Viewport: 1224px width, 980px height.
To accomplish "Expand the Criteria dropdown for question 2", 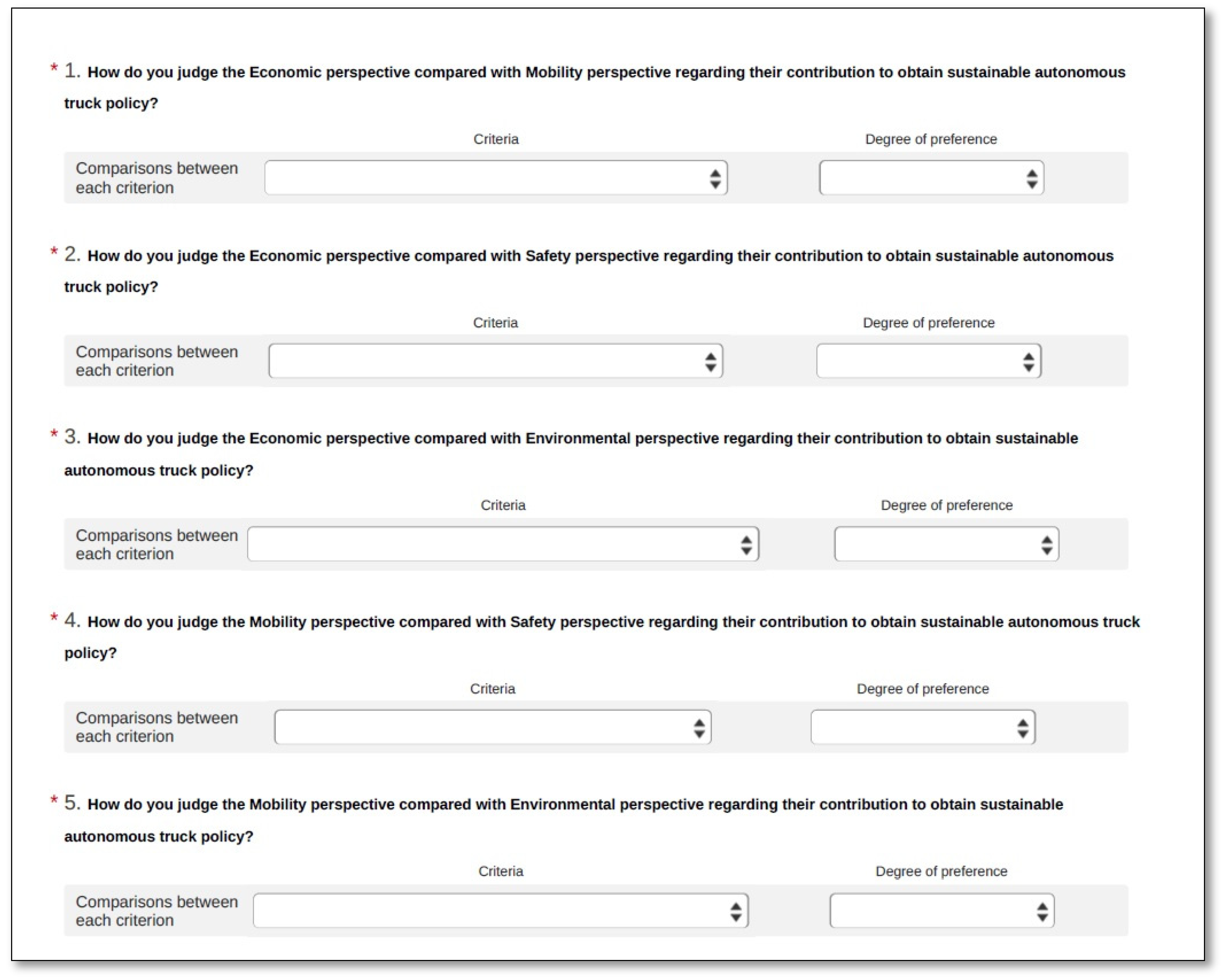I will click(x=496, y=361).
